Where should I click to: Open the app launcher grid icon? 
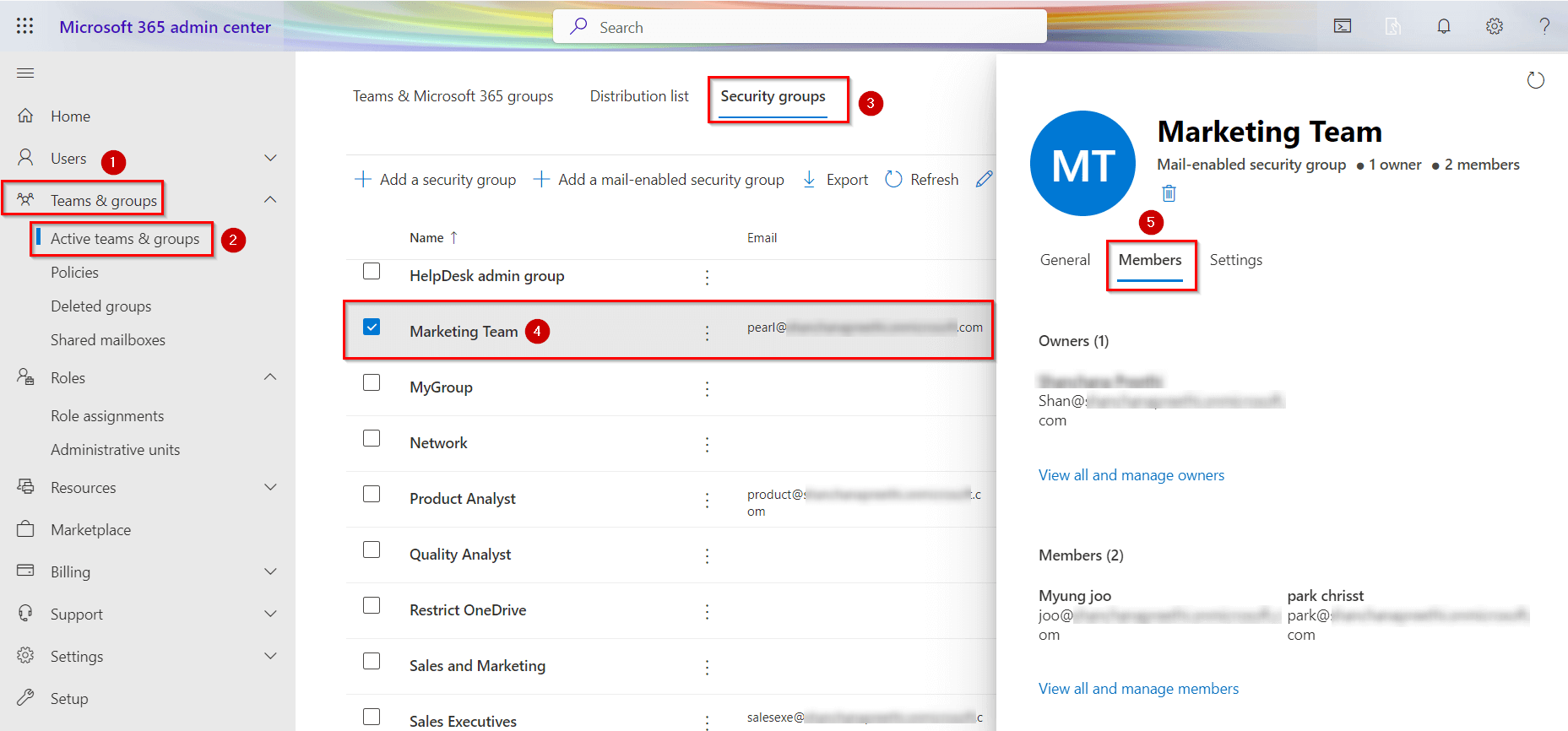click(x=25, y=26)
